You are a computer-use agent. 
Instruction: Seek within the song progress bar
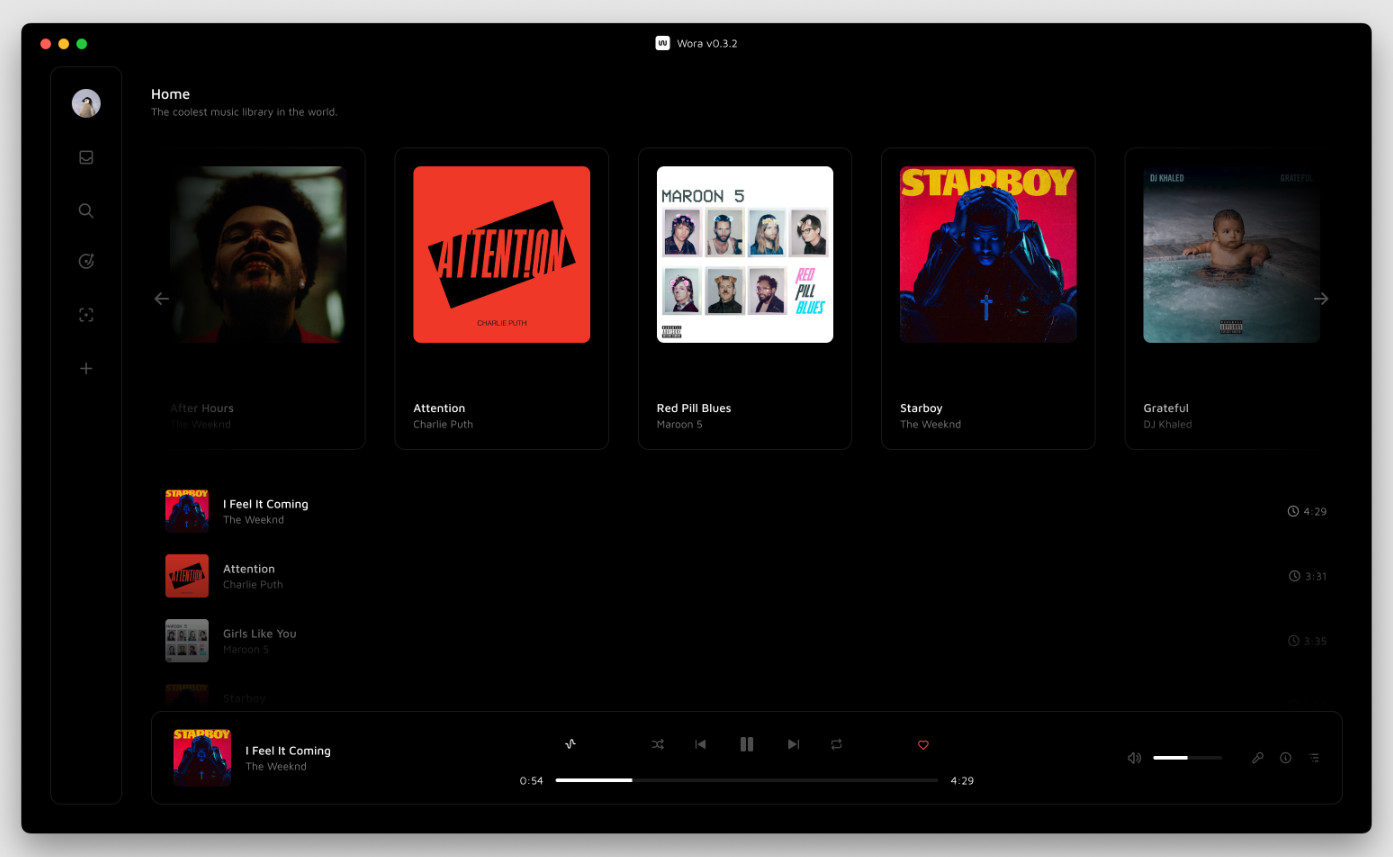[x=746, y=780]
